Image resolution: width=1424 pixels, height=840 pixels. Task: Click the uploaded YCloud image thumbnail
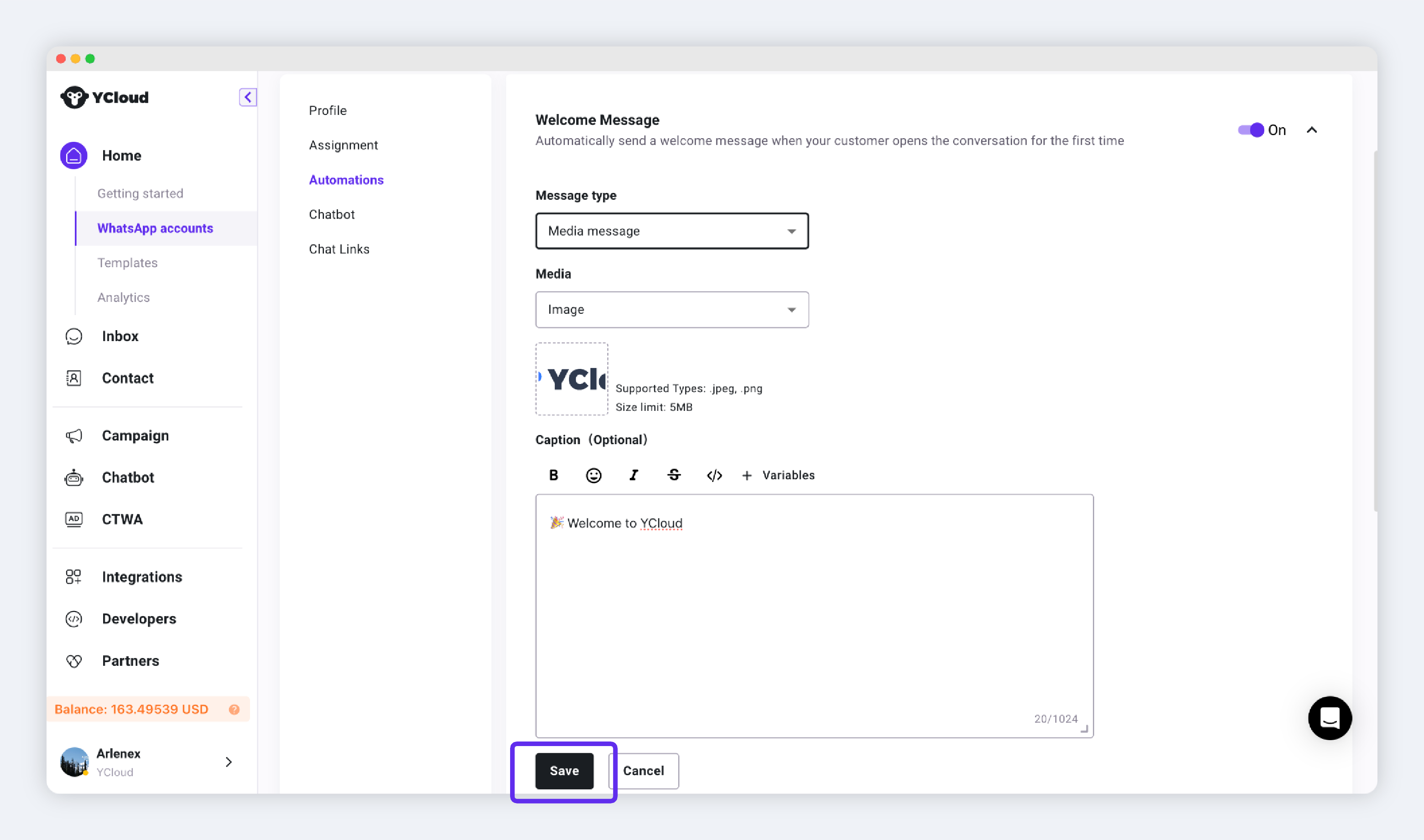point(571,379)
